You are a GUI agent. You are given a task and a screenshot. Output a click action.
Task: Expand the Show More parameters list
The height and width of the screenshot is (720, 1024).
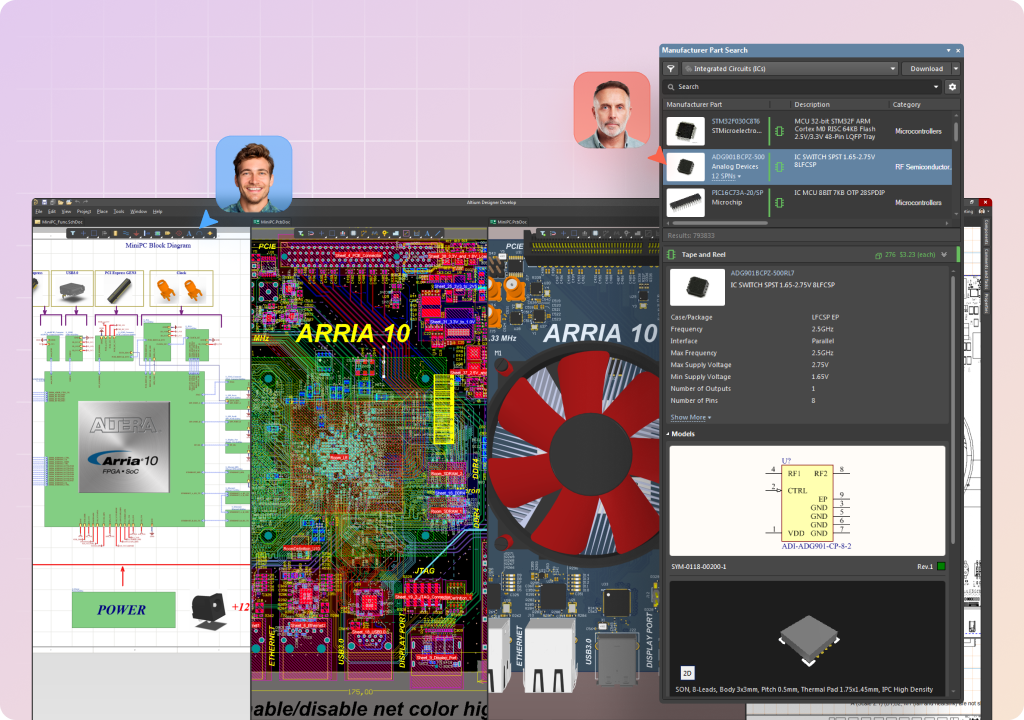point(691,417)
